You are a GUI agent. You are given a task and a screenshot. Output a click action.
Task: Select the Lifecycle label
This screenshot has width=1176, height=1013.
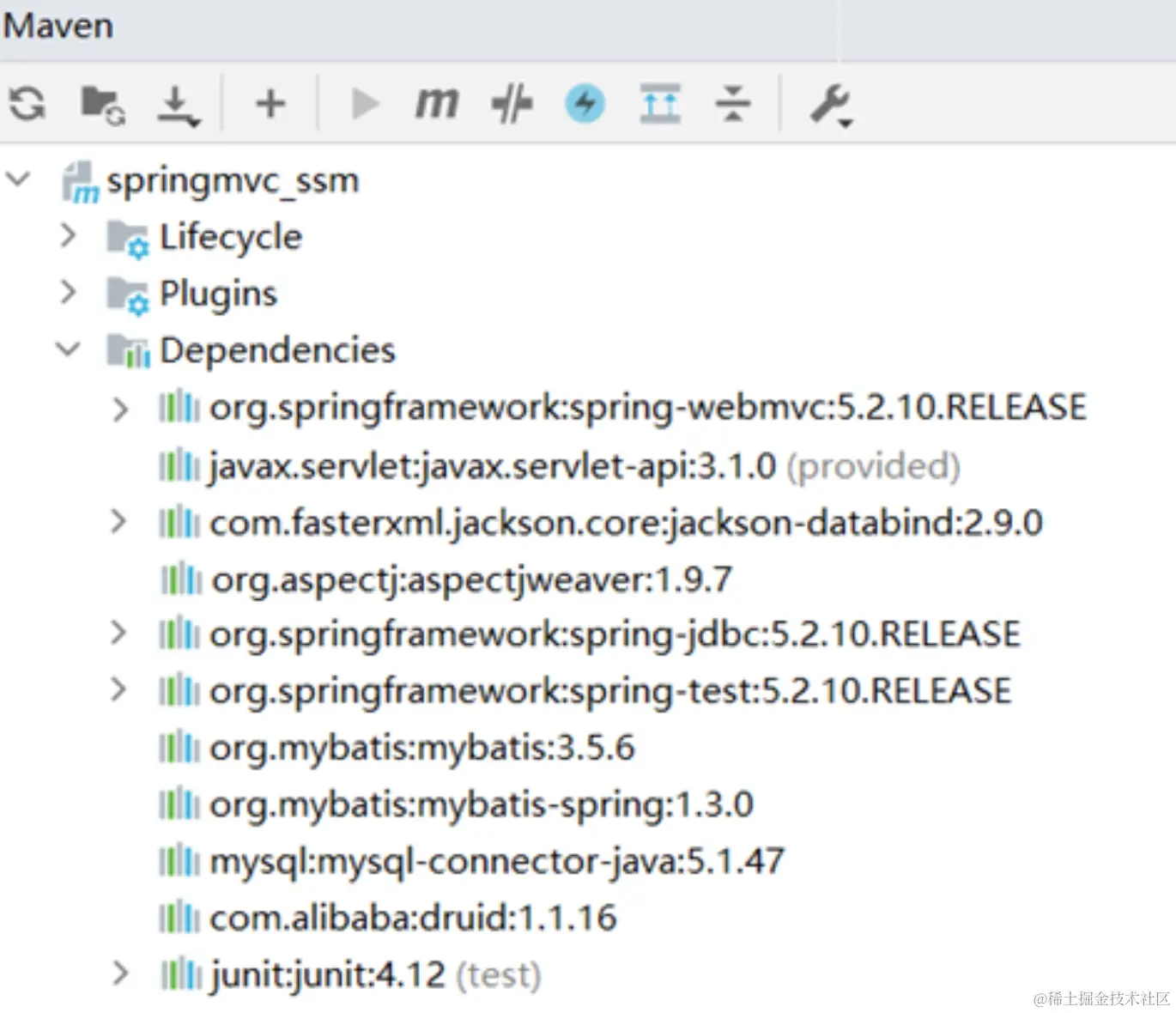tap(231, 237)
